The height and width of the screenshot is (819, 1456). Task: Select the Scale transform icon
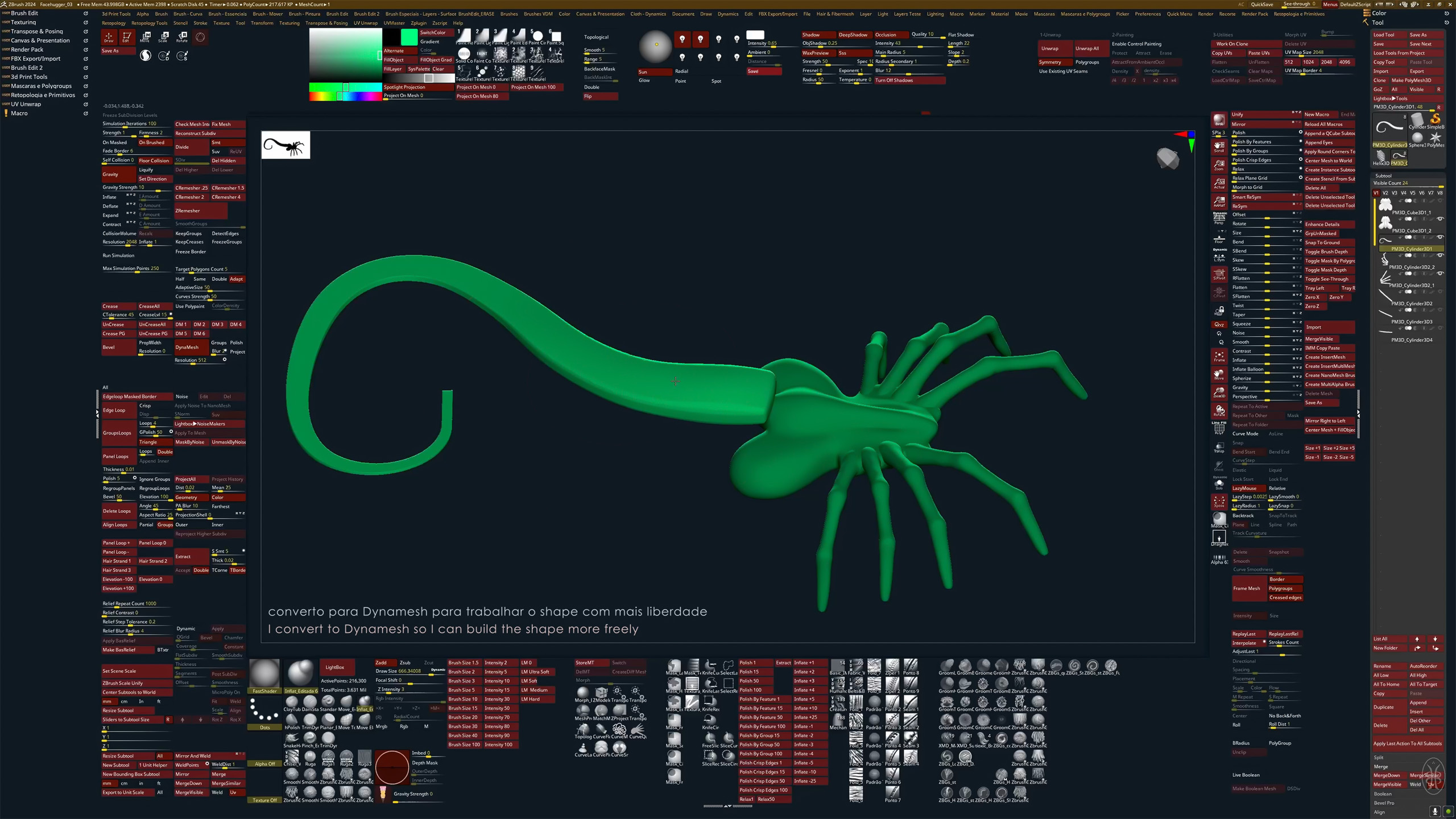point(163,38)
